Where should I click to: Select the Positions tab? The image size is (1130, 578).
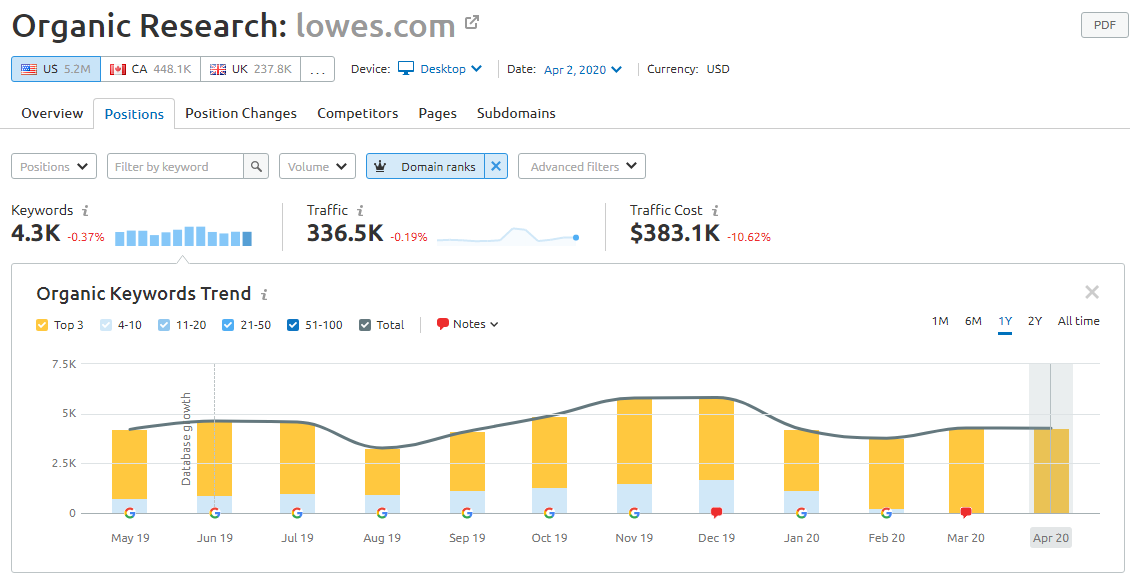tap(134, 114)
